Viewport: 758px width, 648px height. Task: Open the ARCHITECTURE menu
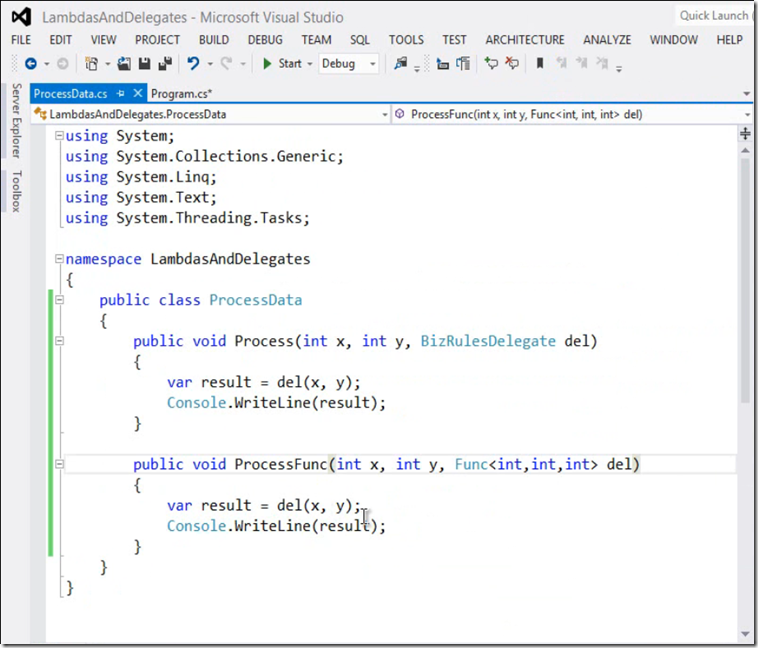pos(525,40)
